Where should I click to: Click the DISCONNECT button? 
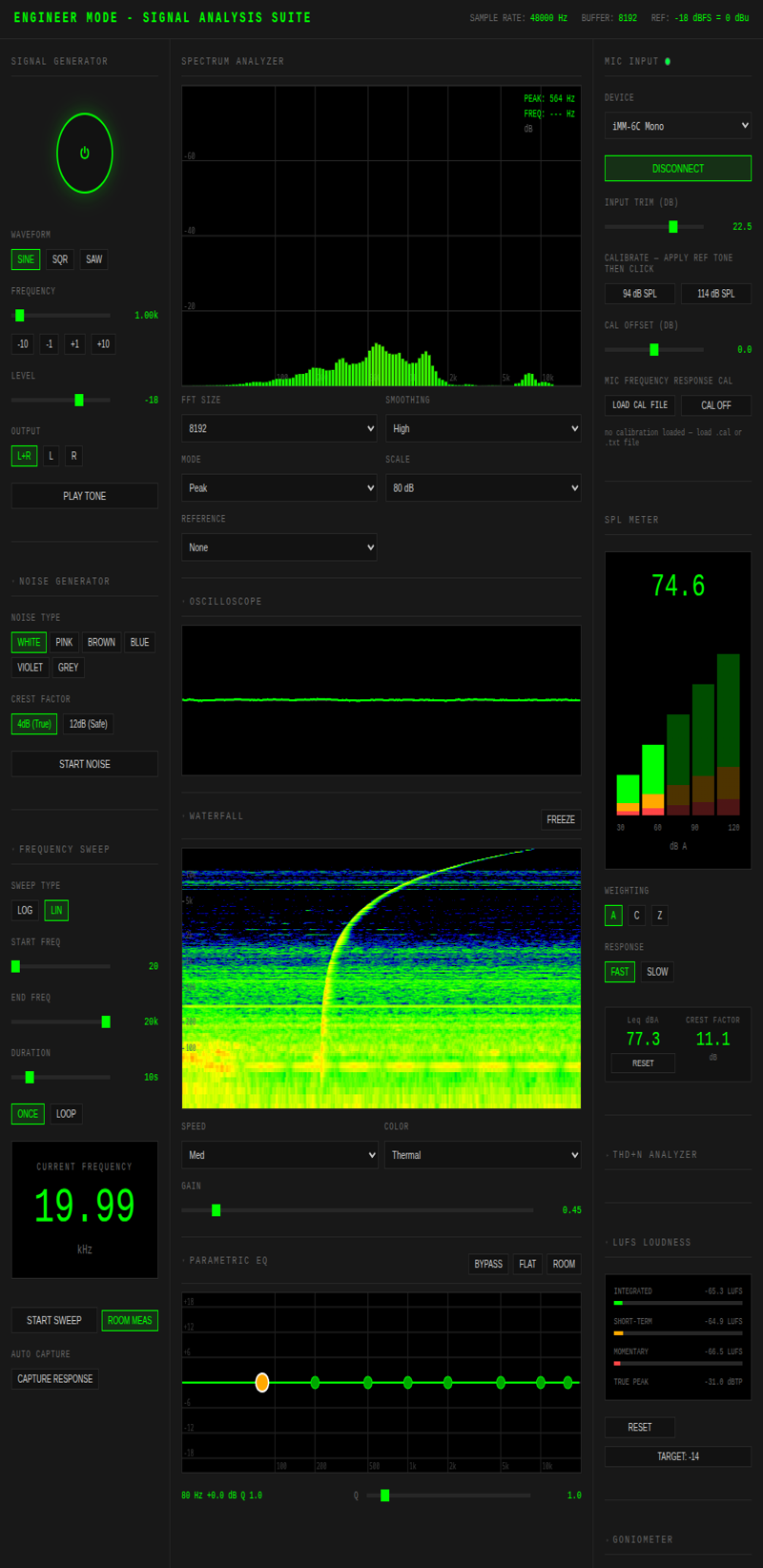[x=678, y=169]
